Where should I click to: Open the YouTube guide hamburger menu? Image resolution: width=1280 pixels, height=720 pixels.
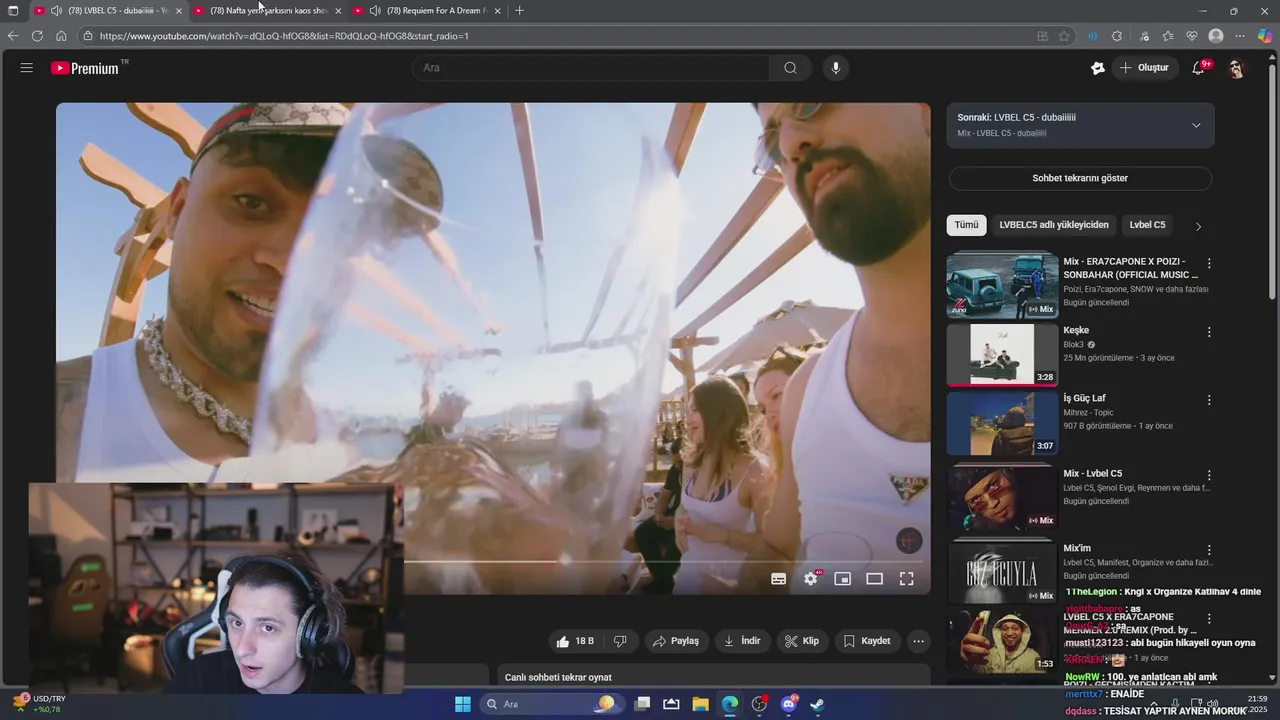[27, 68]
